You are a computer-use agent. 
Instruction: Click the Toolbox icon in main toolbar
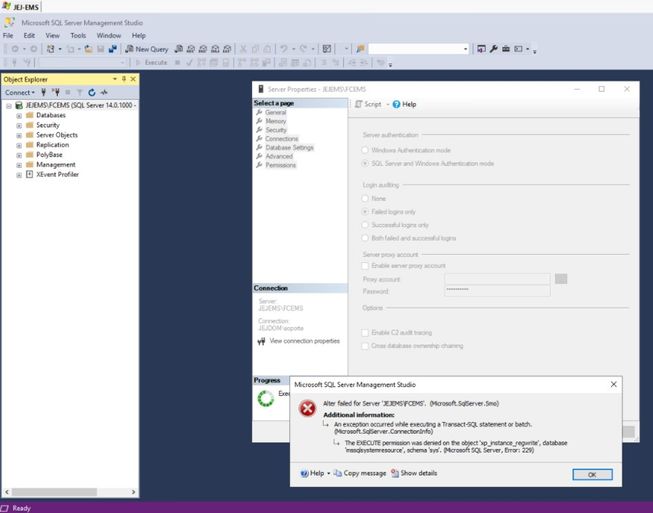pos(506,49)
